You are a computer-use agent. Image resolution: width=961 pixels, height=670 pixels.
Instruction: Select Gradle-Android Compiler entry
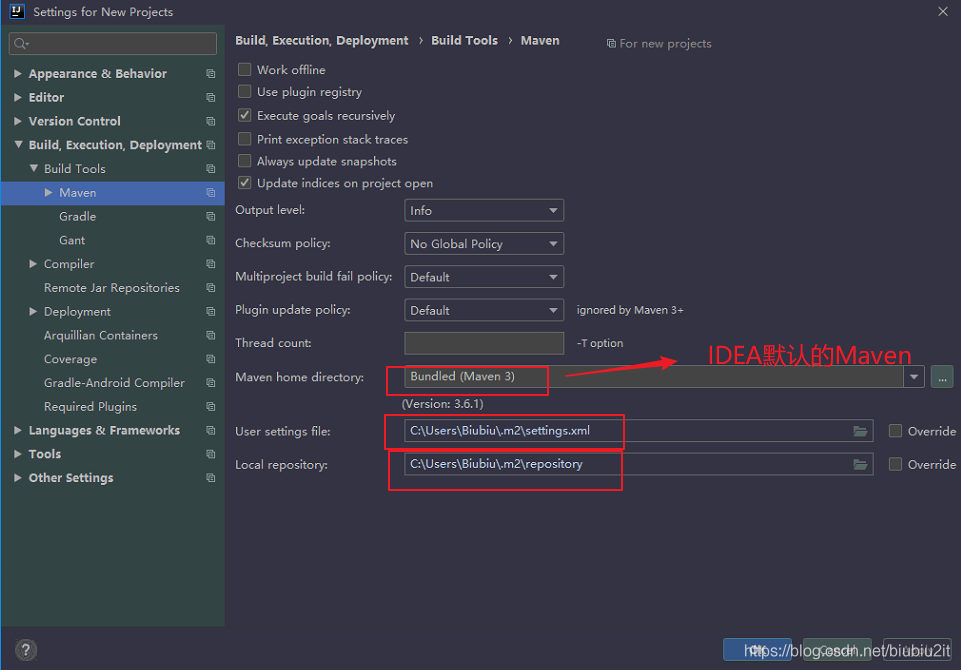(x=114, y=383)
